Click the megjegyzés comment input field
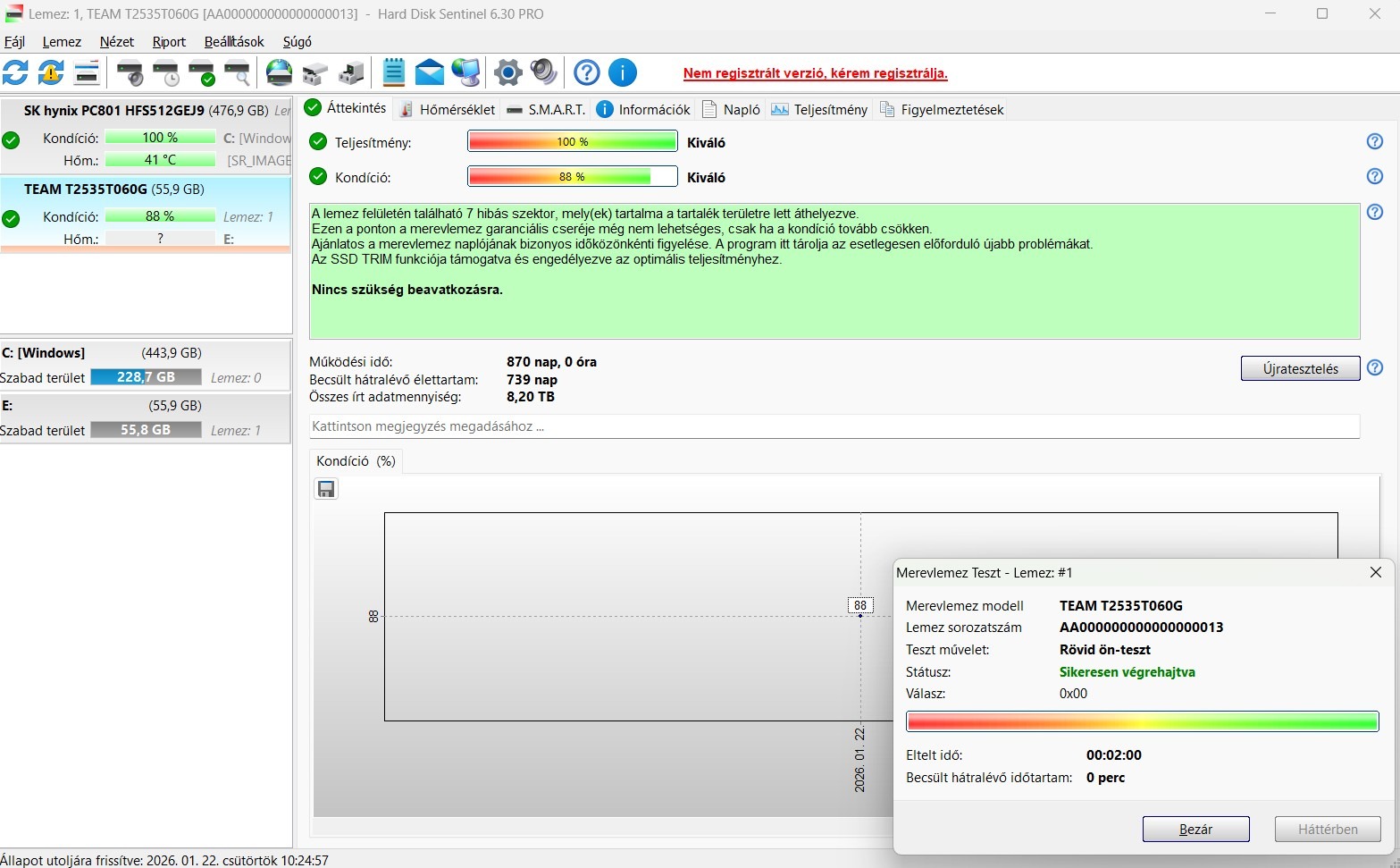Image resolution: width=1400 pixels, height=868 pixels. tap(834, 426)
